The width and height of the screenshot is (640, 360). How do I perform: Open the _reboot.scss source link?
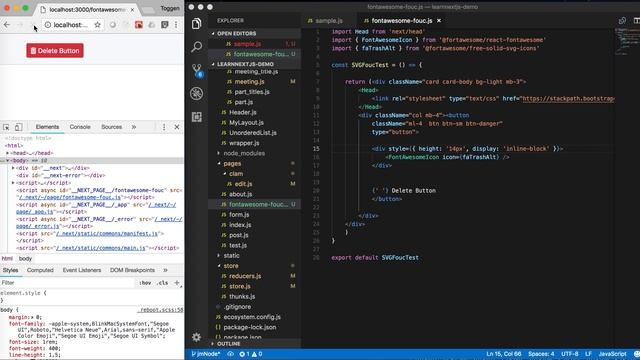pos(160,310)
